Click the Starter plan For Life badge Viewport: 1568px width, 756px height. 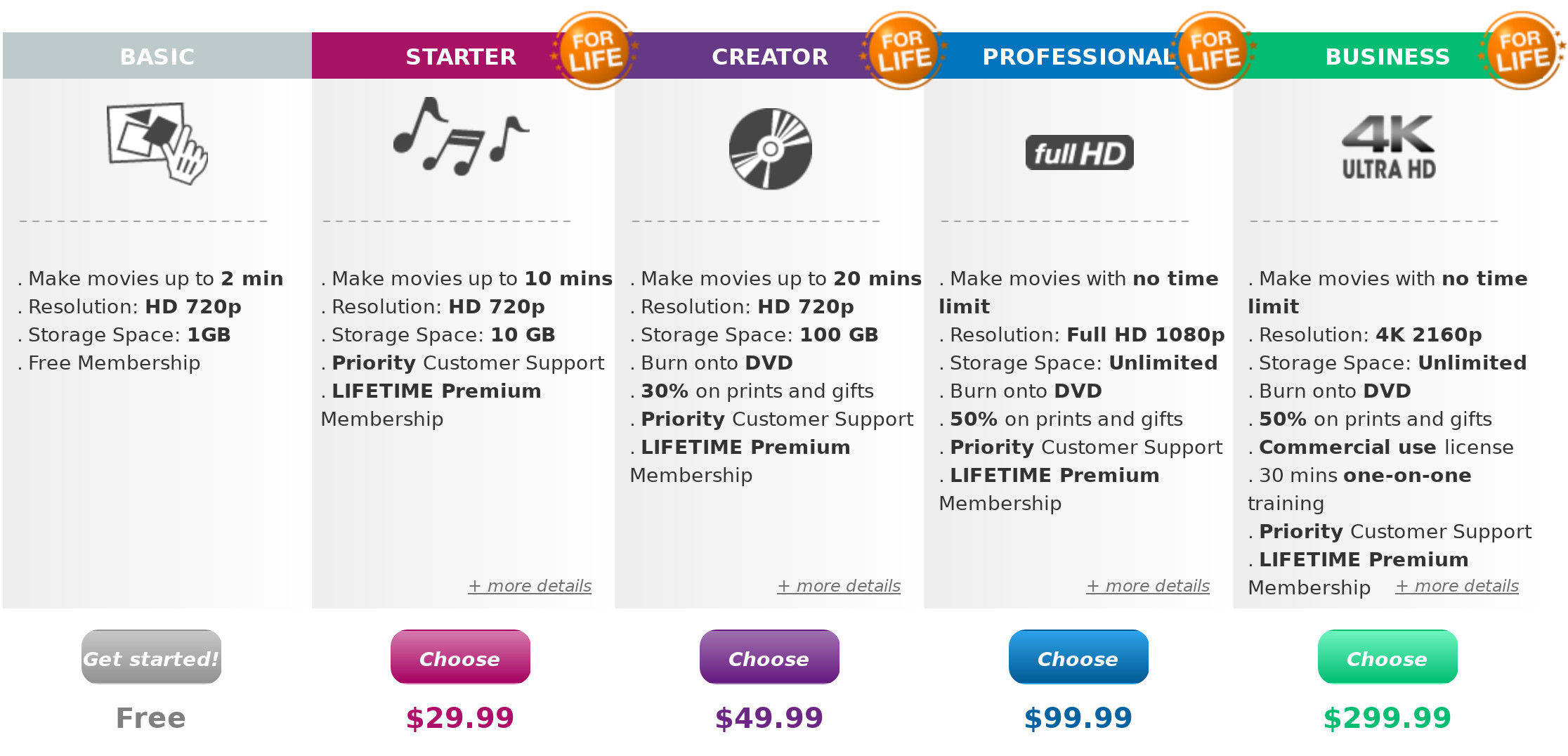(x=594, y=51)
